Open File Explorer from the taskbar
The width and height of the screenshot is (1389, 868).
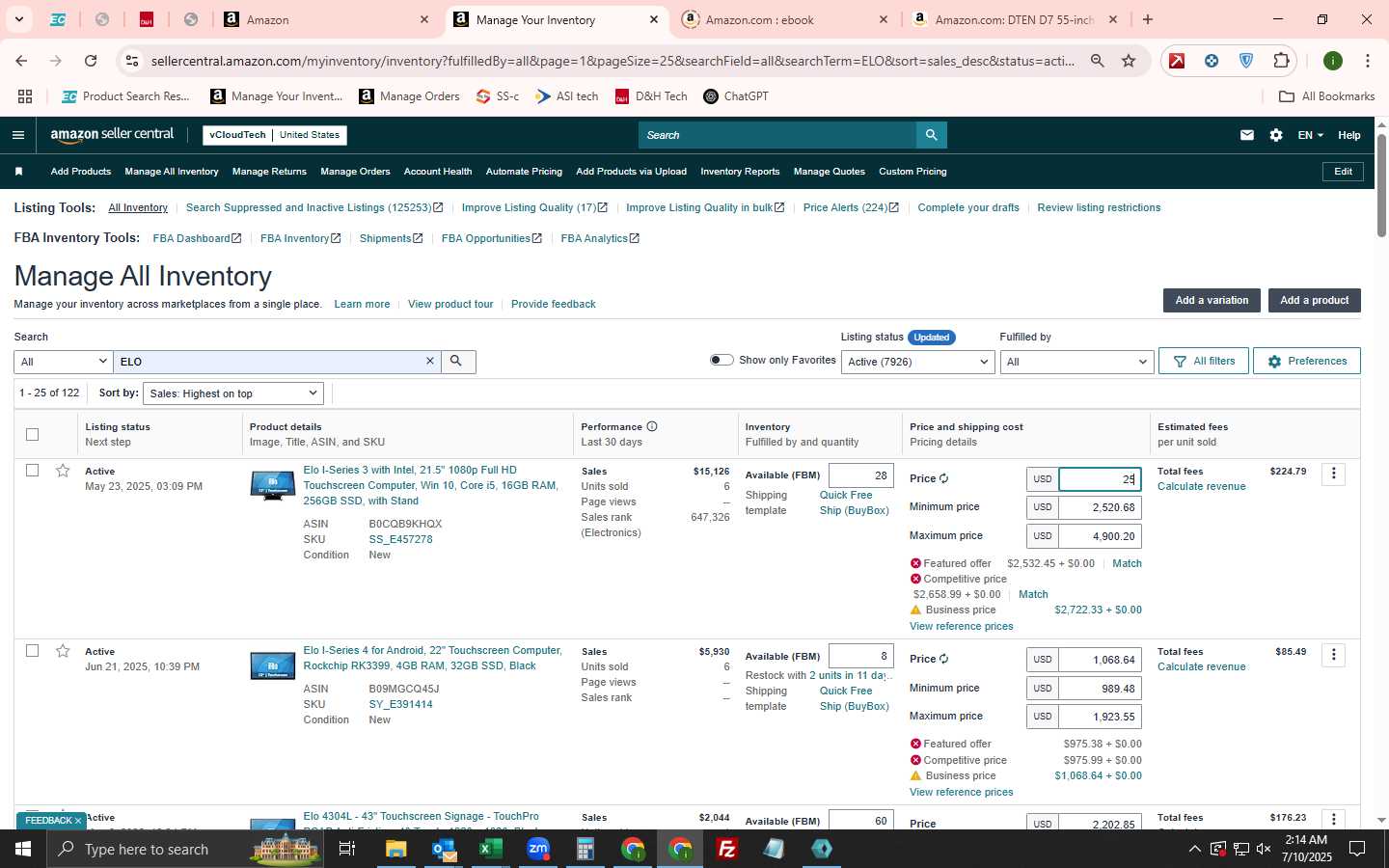396,849
